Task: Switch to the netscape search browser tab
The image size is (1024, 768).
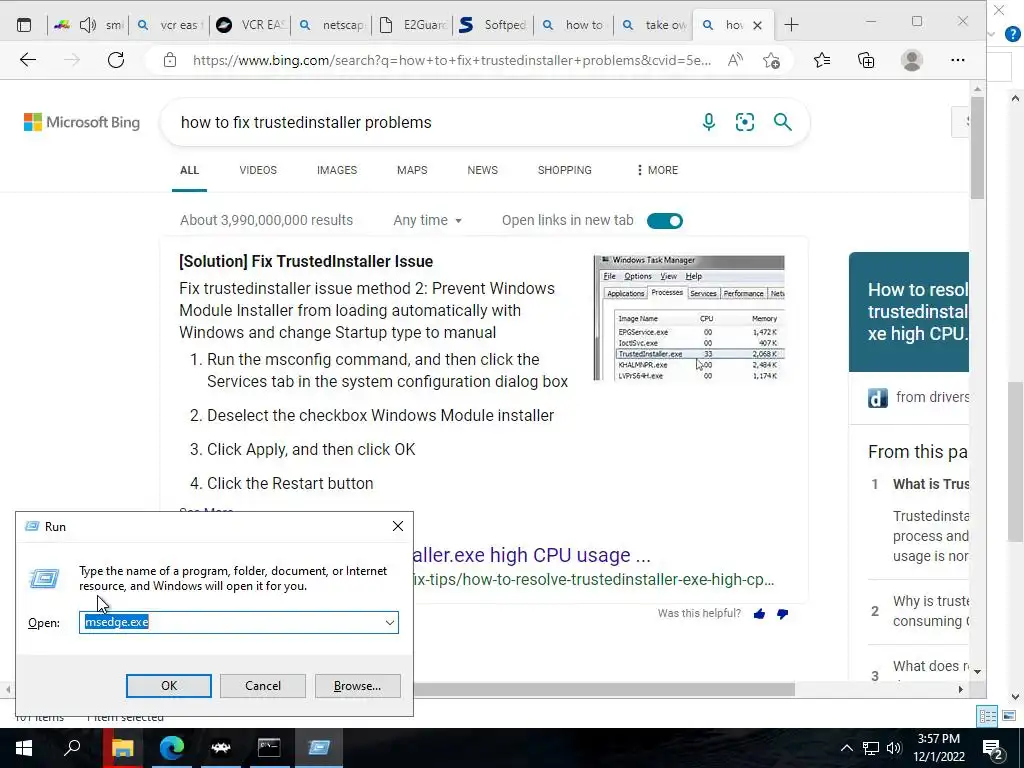Action: coord(332,25)
